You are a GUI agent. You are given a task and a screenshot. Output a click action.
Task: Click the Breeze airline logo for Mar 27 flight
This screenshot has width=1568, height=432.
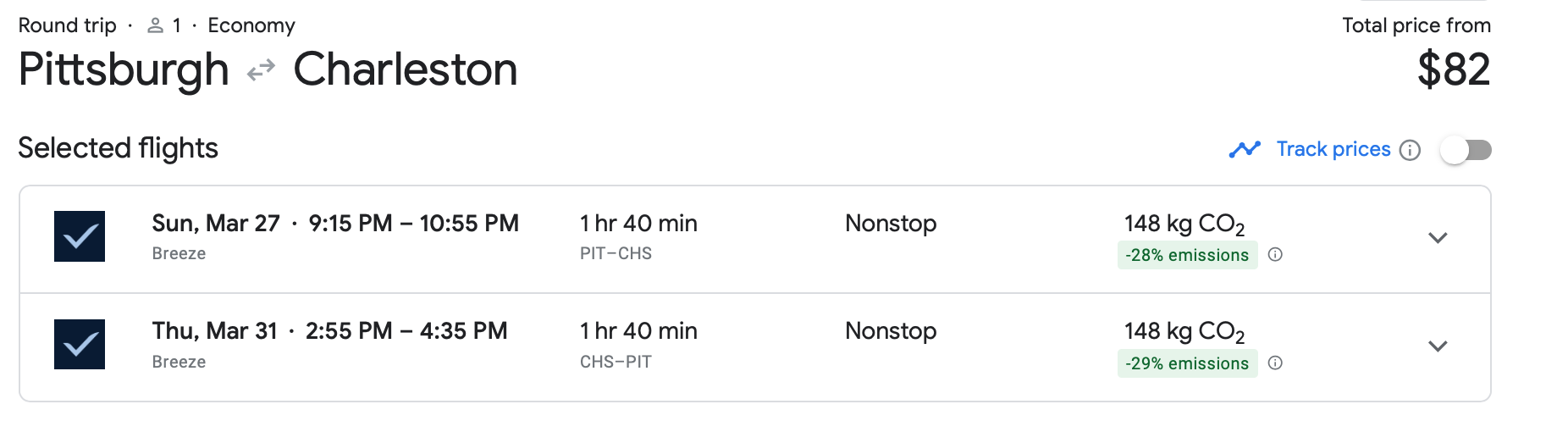point(80,236)
